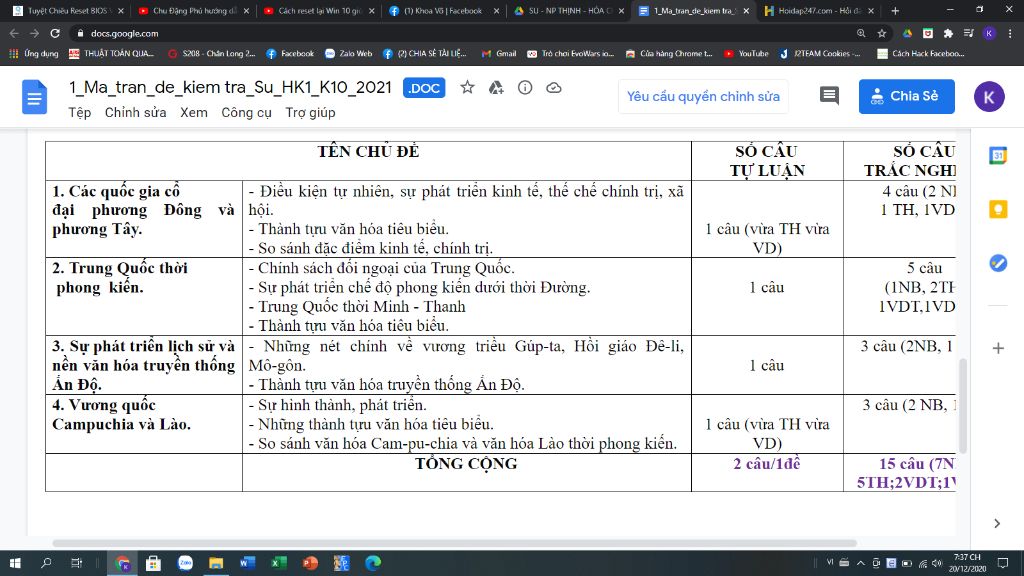Switch to the Cách reset lại Win 10 tab
Image resolution: width=1024 pixels, height=576 pixels.
pyautogui.click(x=319, y=10)
